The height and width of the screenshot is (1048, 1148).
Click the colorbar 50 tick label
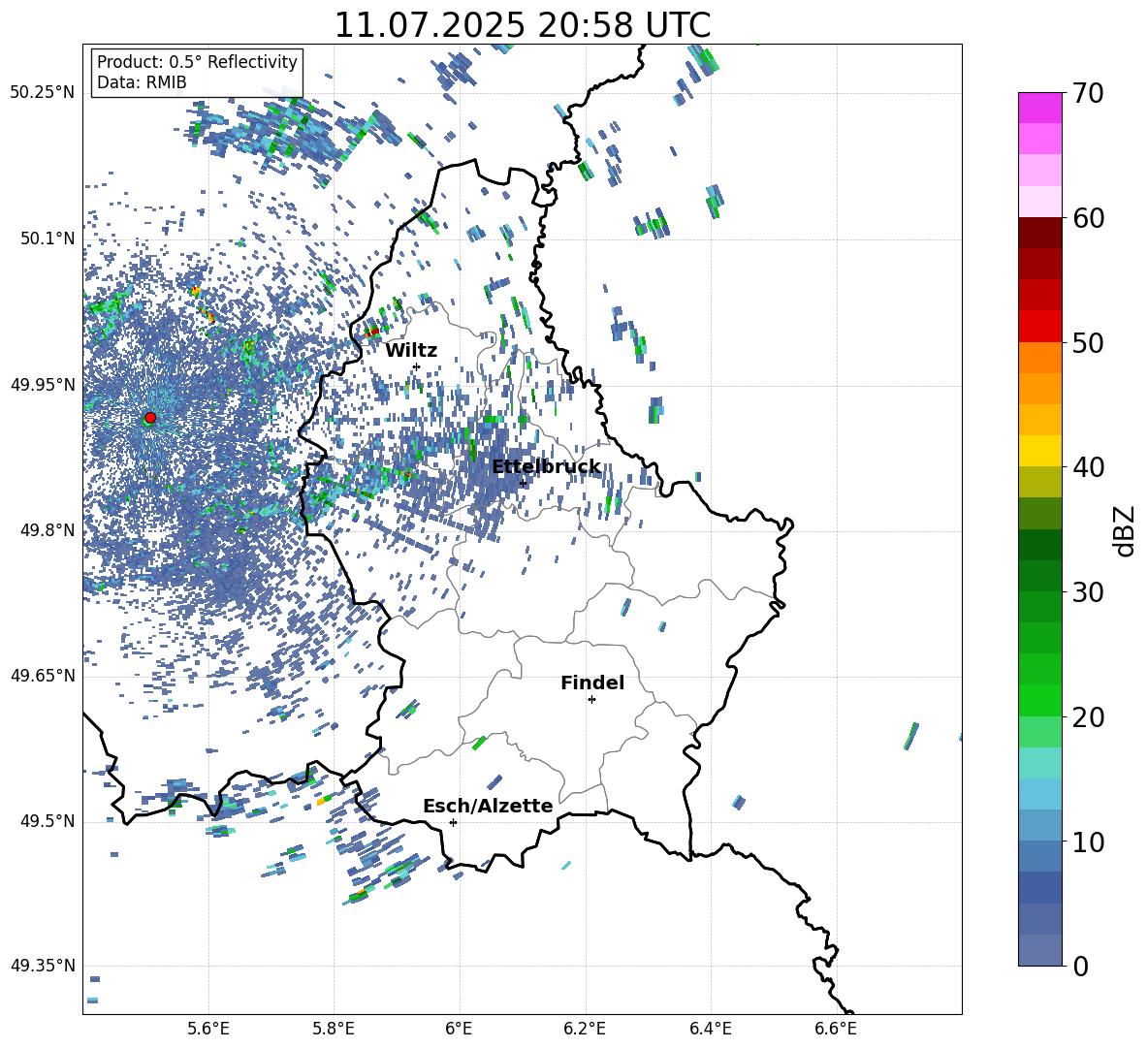tap(1089, 342)
